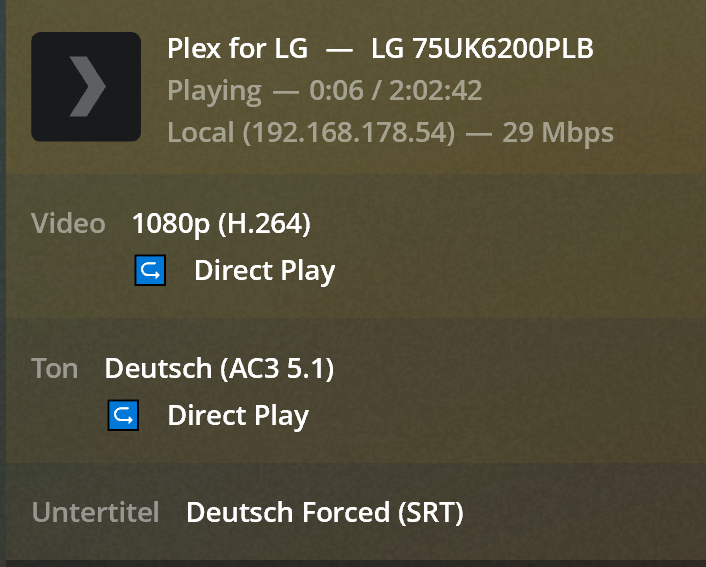Viewport: 706px width, 567px height.
Task: Click the "Playing" status text
Action: tap(214, 91)
